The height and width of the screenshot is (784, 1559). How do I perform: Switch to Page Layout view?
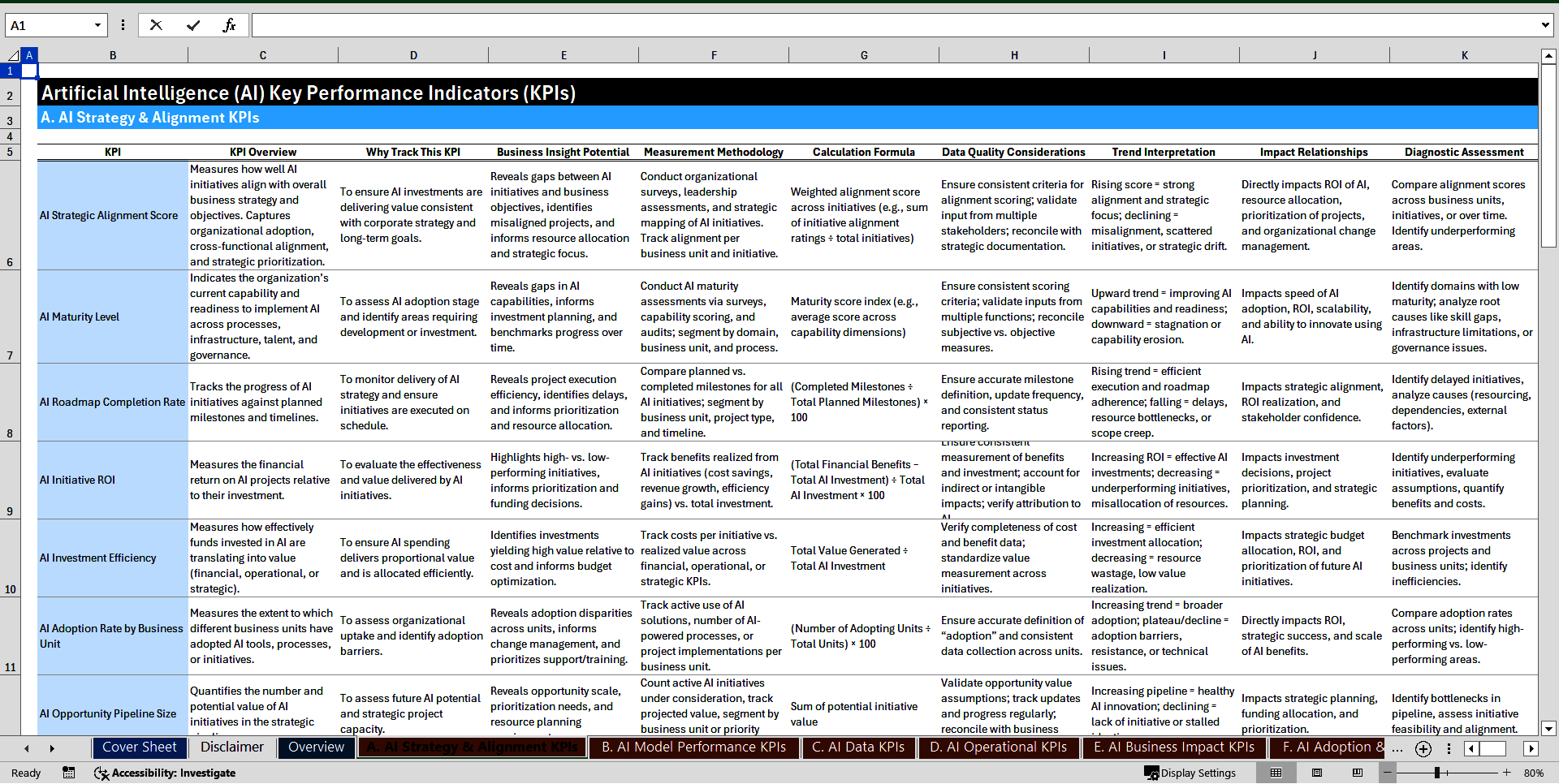(1317, 773)
